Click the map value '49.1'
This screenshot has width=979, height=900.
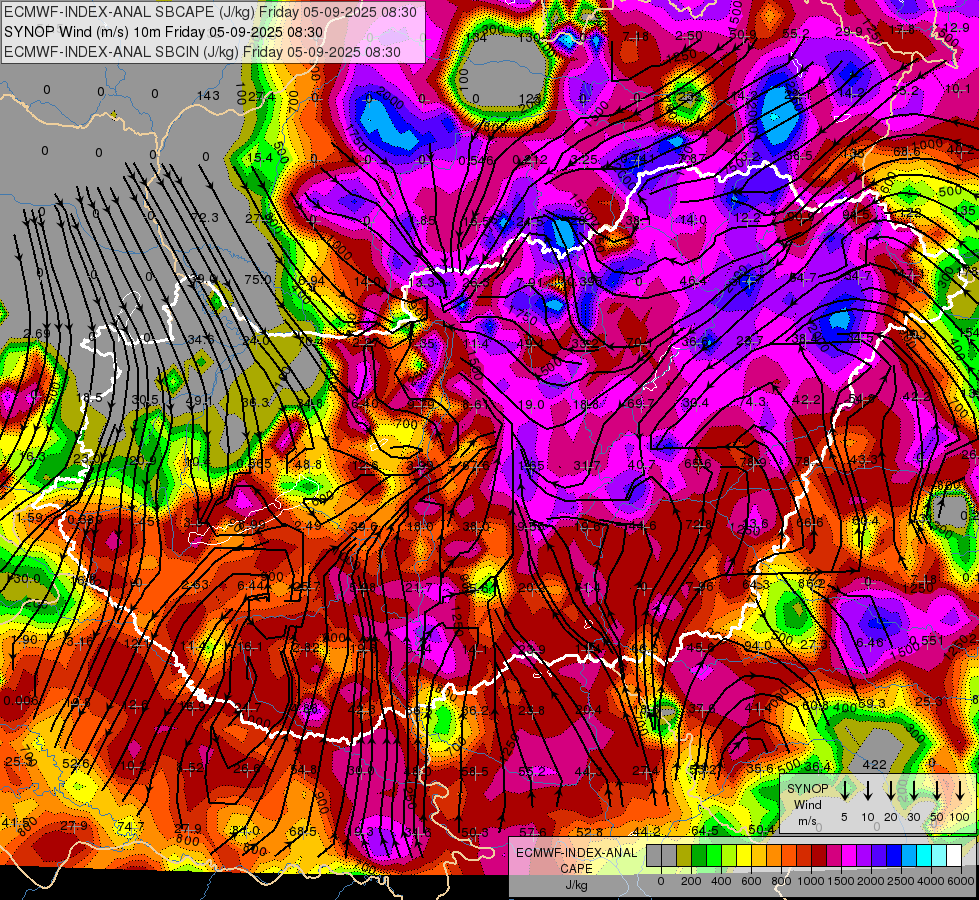click(x=199, y=400)
